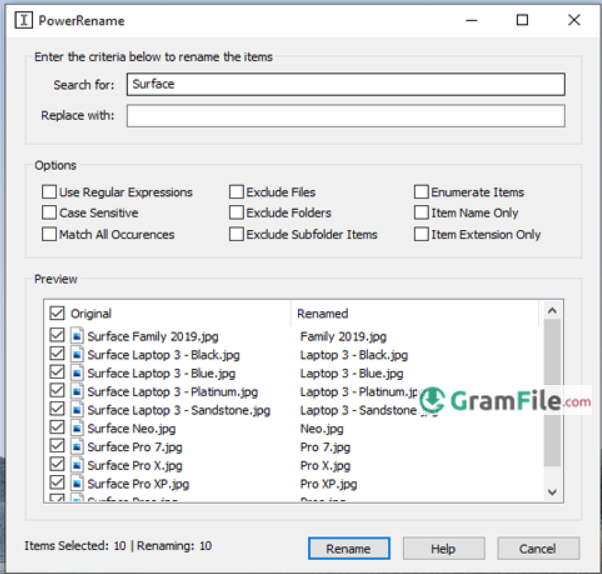The height and width of the screenshot is (574, 602).
Task: Select the Surface Pro 7.jpg file name
Action: click(x=135, y=447)
